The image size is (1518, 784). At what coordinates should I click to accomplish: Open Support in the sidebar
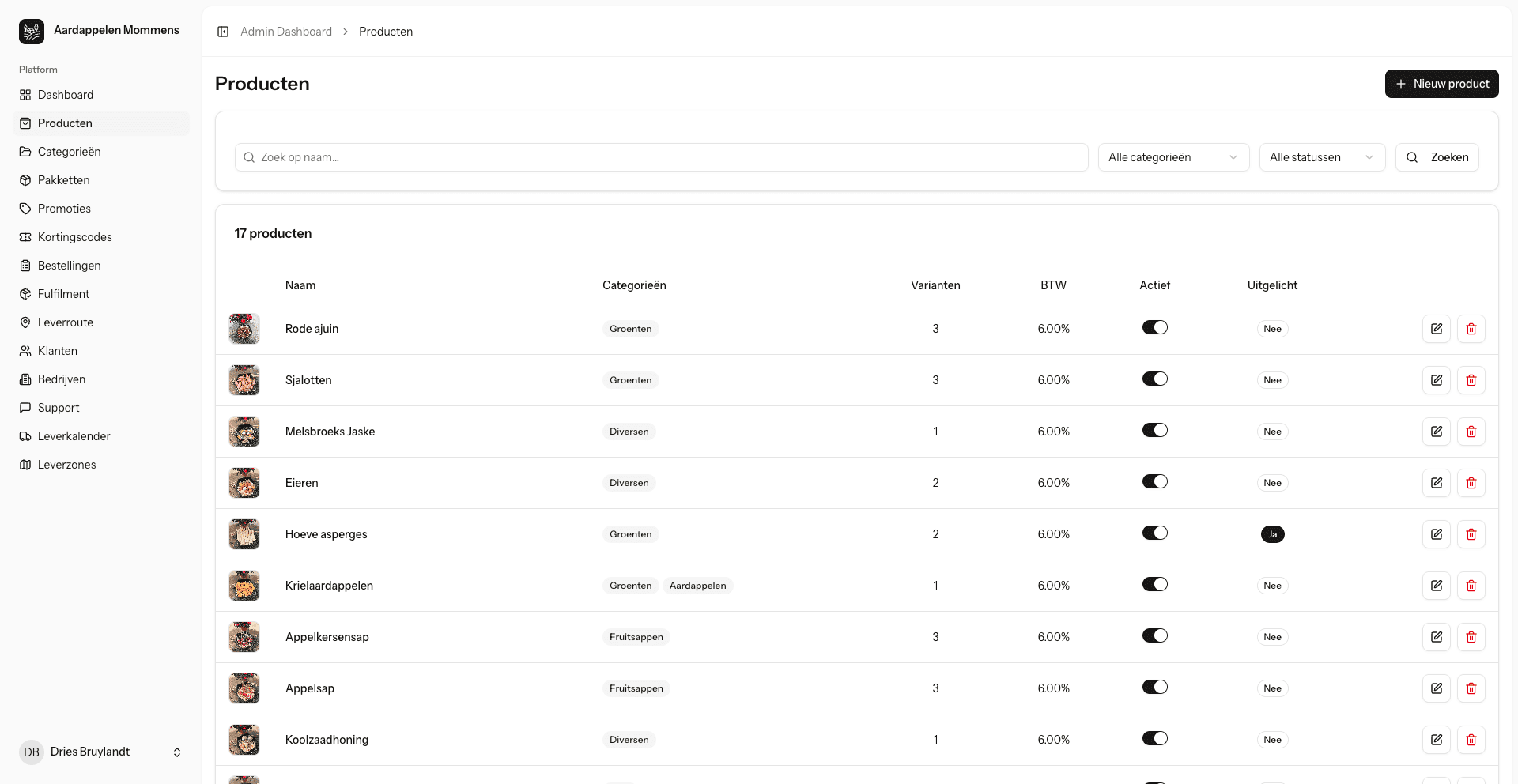pyautogui.click(x=101, y=408)
